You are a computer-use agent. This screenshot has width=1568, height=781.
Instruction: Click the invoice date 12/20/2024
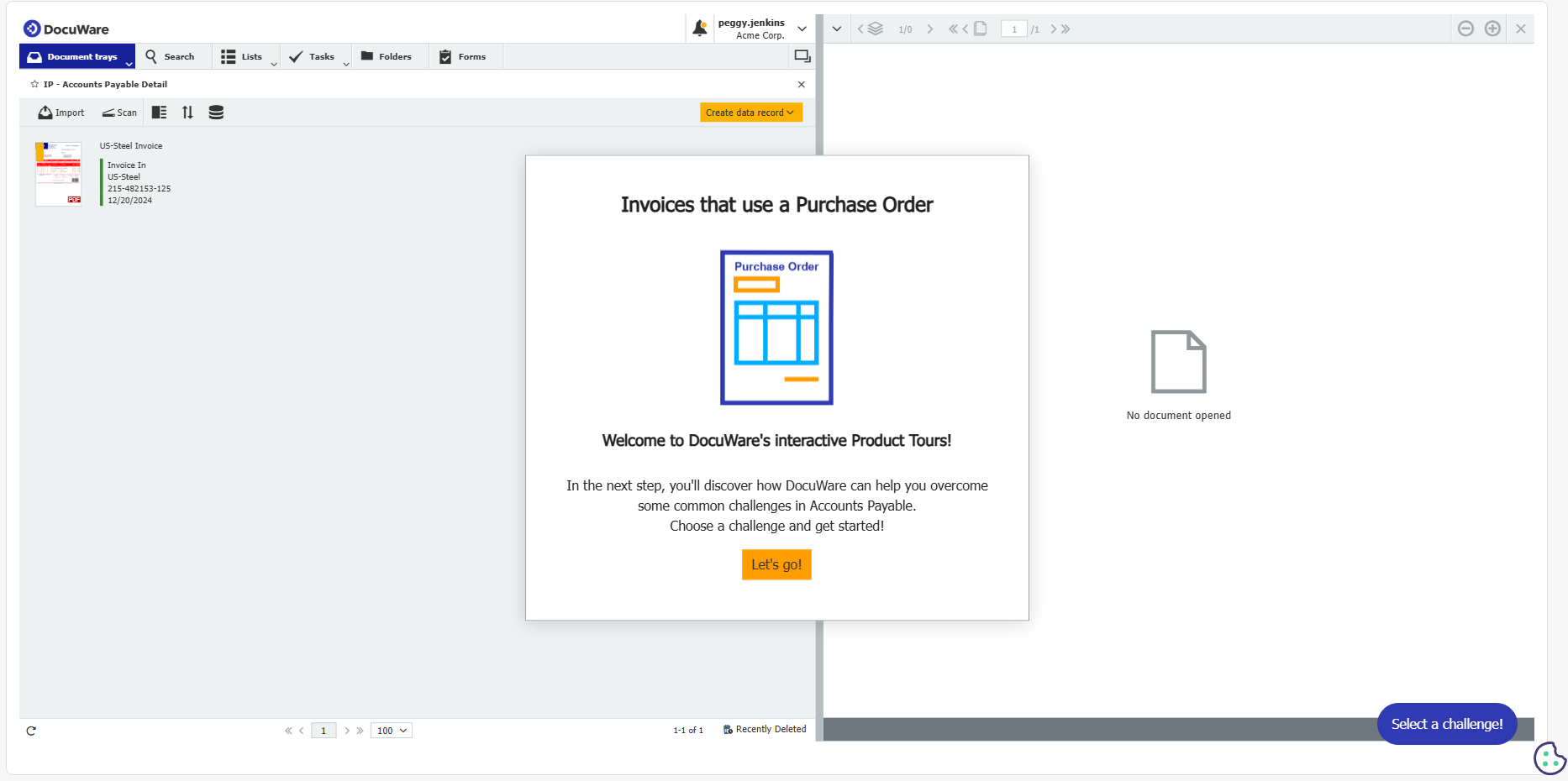[130, 201]
